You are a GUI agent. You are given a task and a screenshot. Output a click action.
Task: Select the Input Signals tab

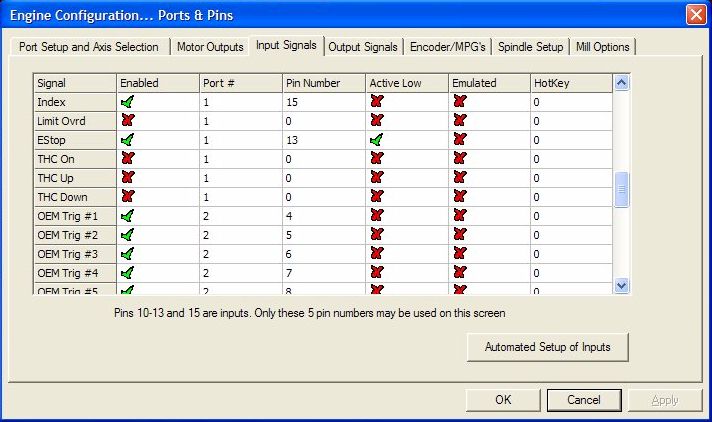click(x=286, y=45)
